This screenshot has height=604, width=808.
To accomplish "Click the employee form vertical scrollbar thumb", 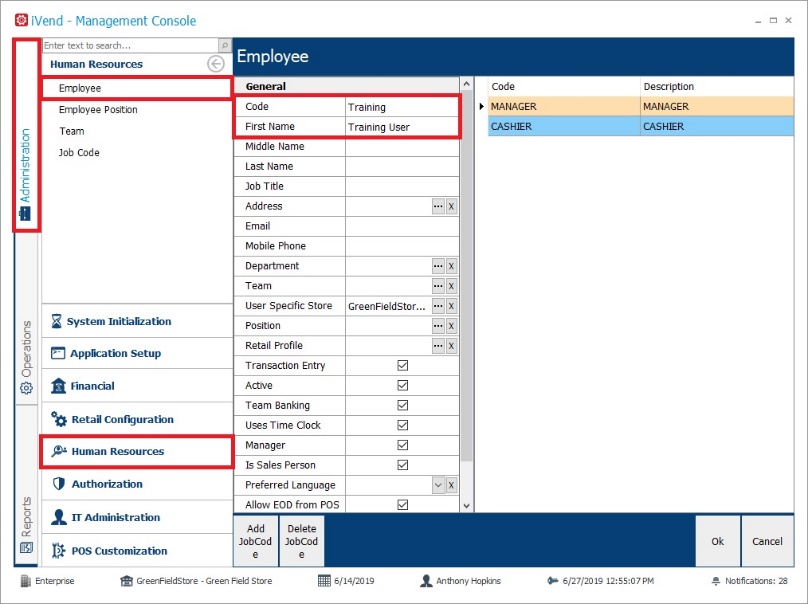I will pyautogui.click(x=467, y=276).
